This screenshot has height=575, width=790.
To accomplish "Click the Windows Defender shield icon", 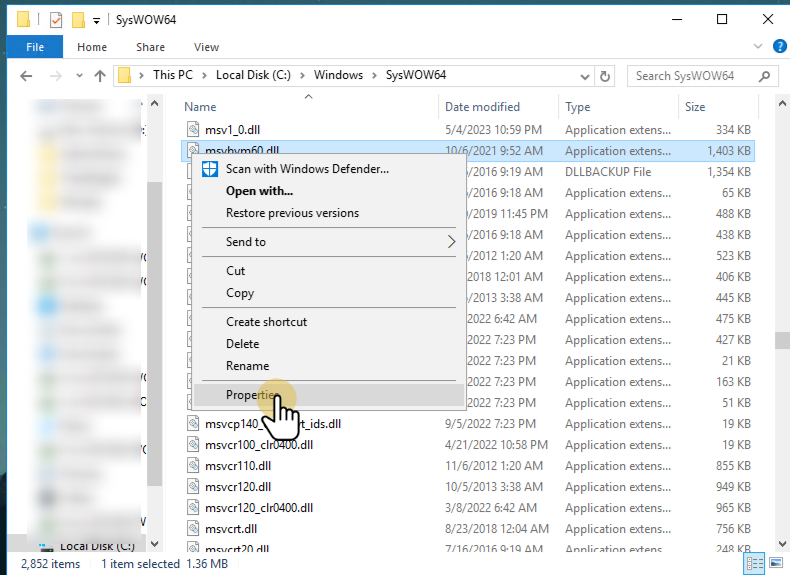I will (210, 169).
